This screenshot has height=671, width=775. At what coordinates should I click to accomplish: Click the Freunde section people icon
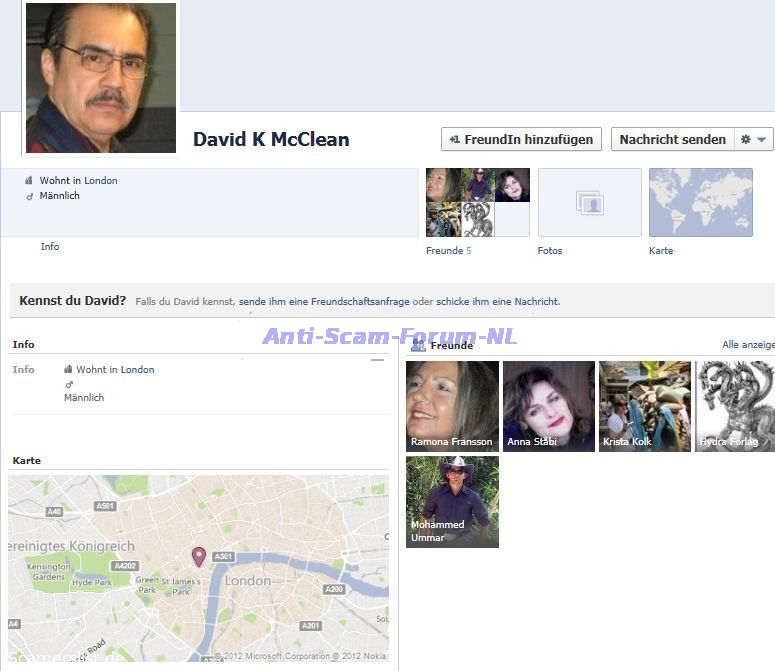click(x=418, y=345)
